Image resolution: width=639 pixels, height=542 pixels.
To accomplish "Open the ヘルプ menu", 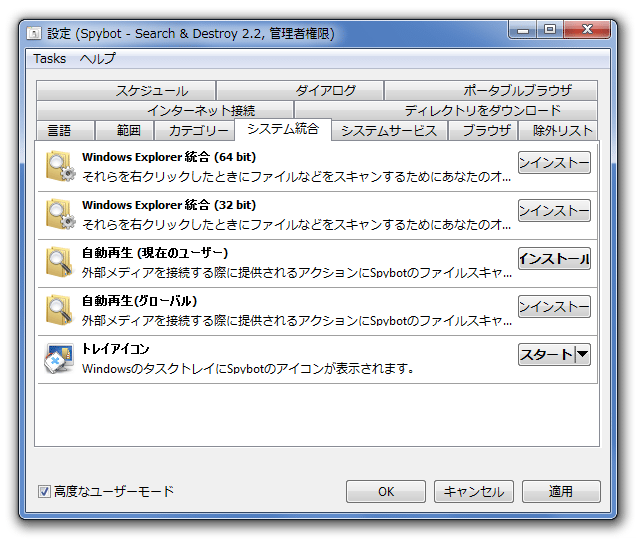I will [97, 59].
